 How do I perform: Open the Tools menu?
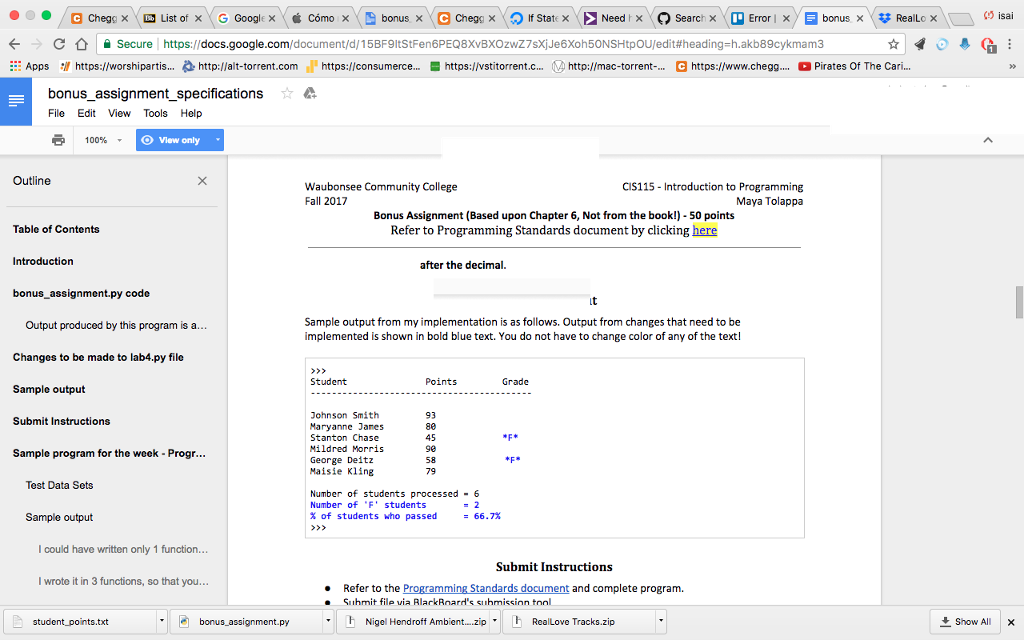[x=153, y=113]
